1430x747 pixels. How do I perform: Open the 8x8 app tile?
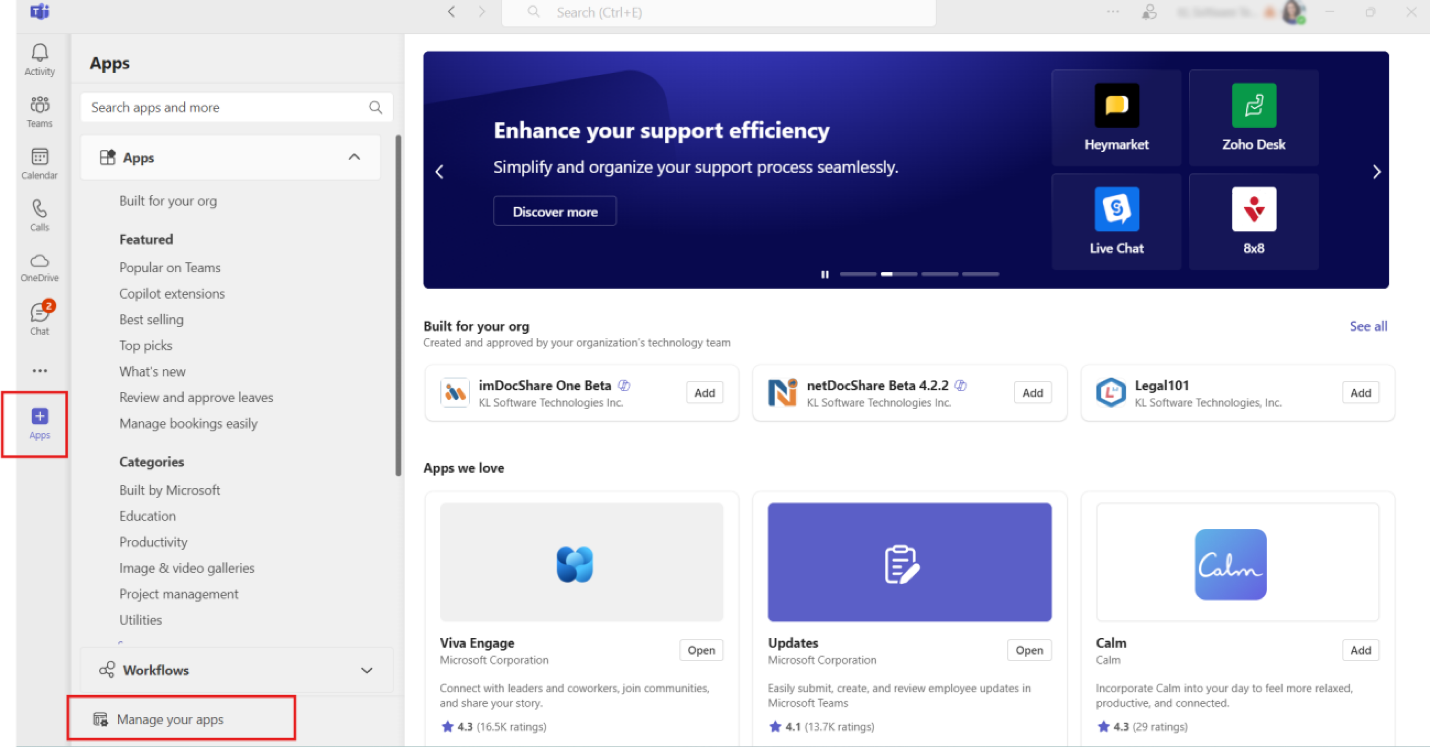[x=1254, y=221]
